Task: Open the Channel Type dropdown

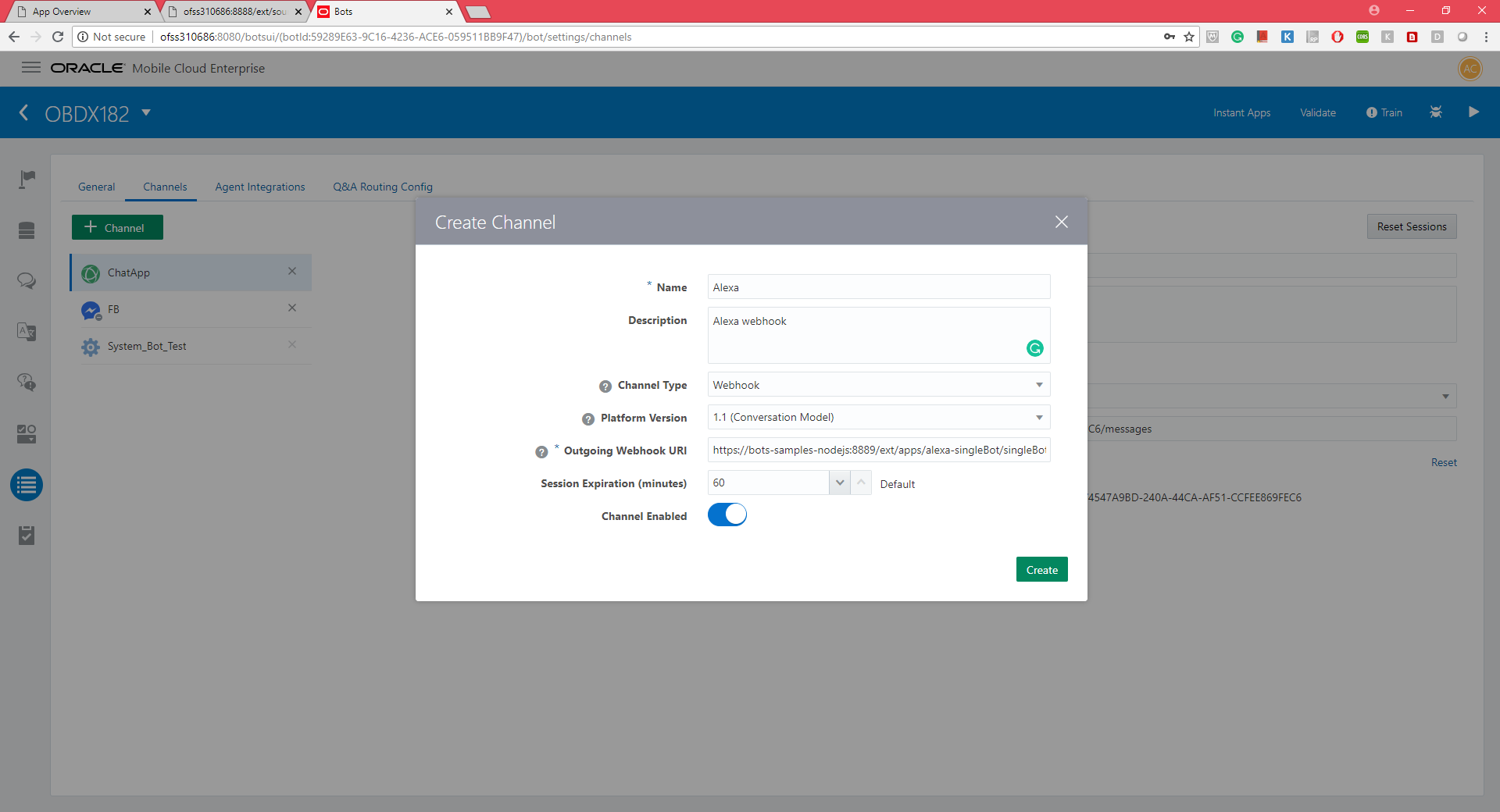Action: [x=879, y=385]
